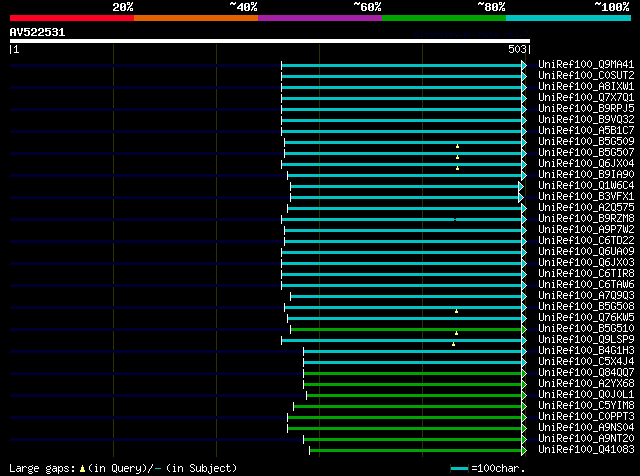Click the UniRef100_B9VQ32 label

pyautogui.click(x=586, y=120)
